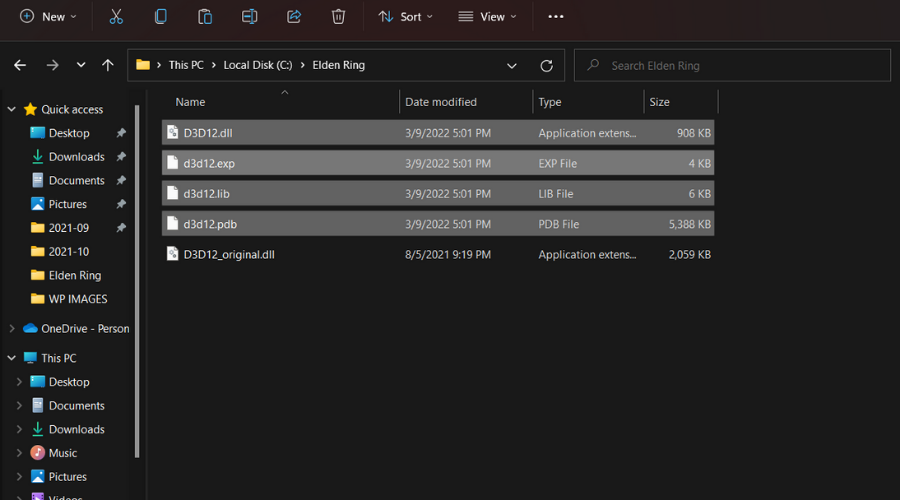Click the Search Elden Ring field
900x500 pixels.
pos(732,65)
